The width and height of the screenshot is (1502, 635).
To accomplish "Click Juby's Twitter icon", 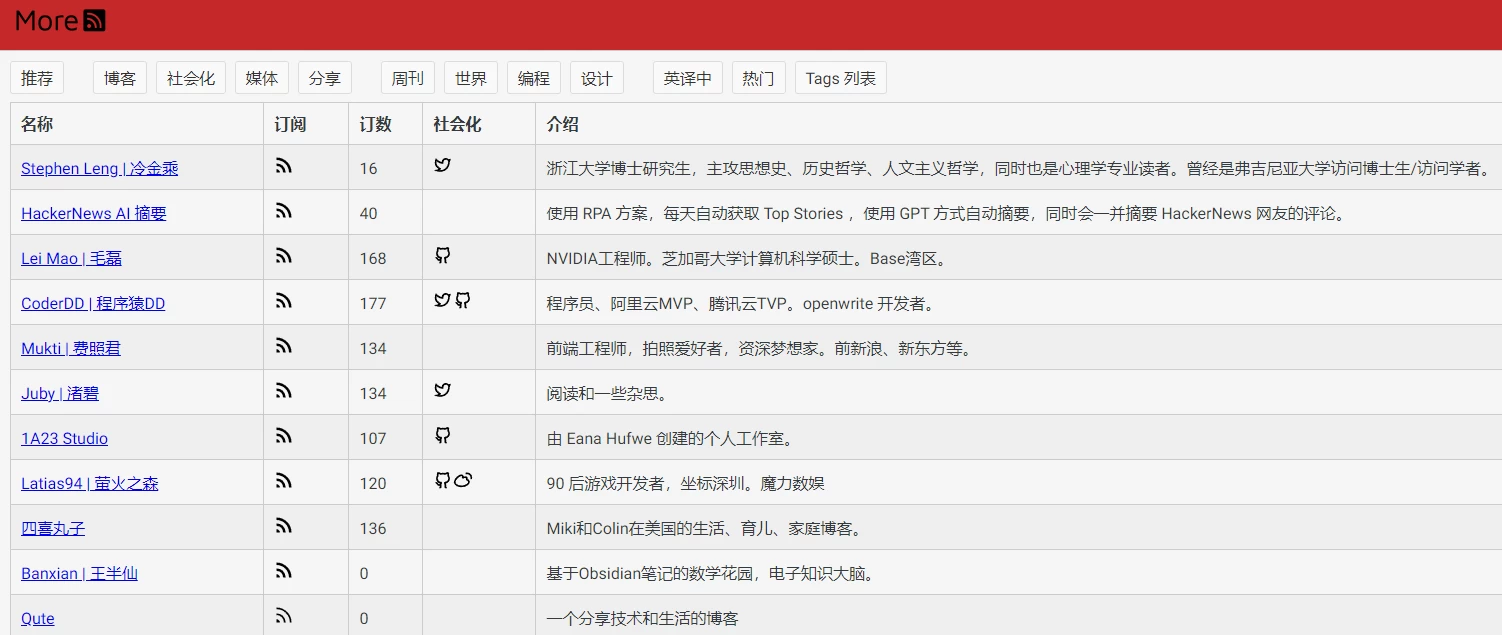I will click(x=442, y=391).
